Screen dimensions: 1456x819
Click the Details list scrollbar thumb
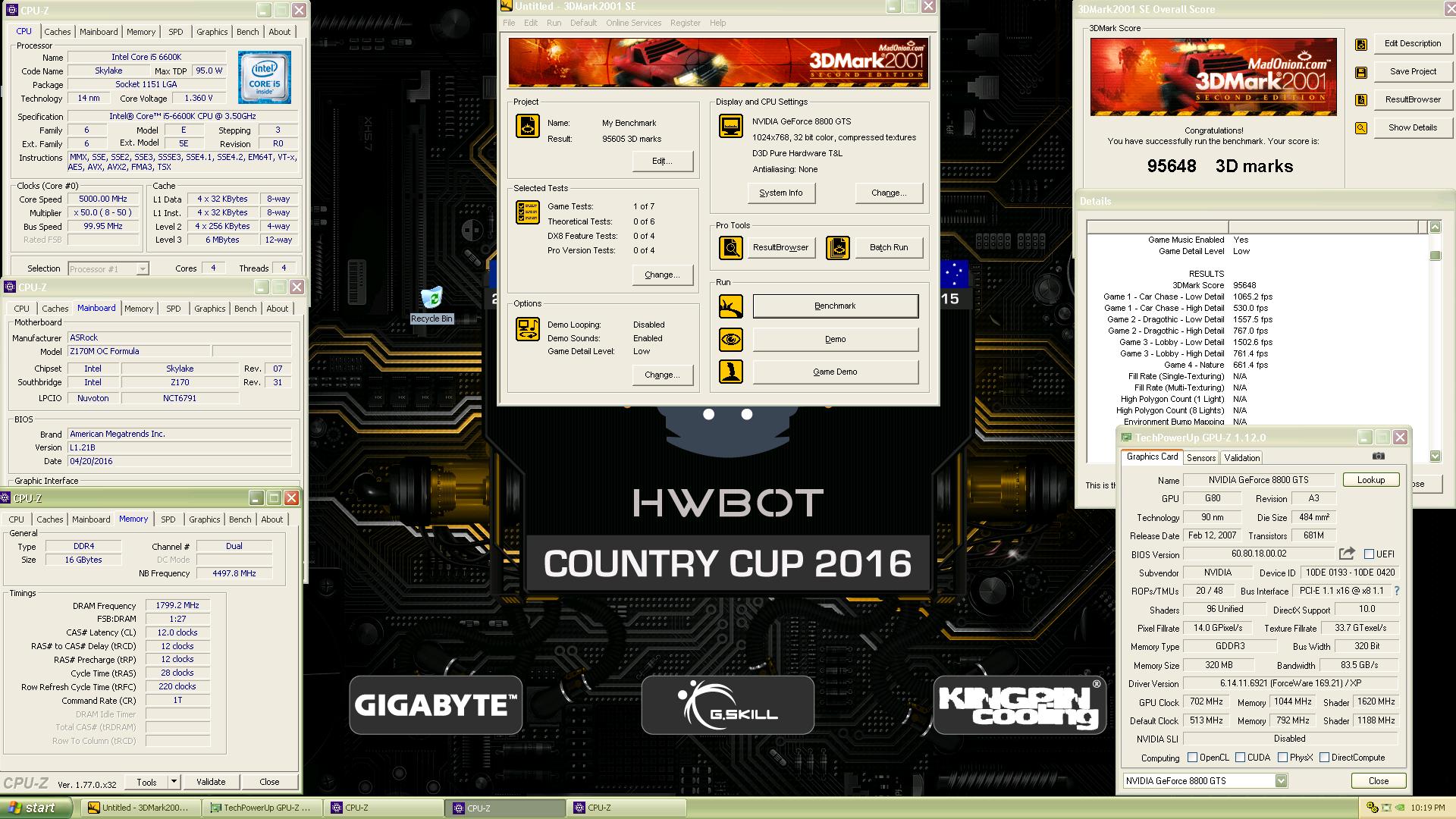tap(1435, 256)
